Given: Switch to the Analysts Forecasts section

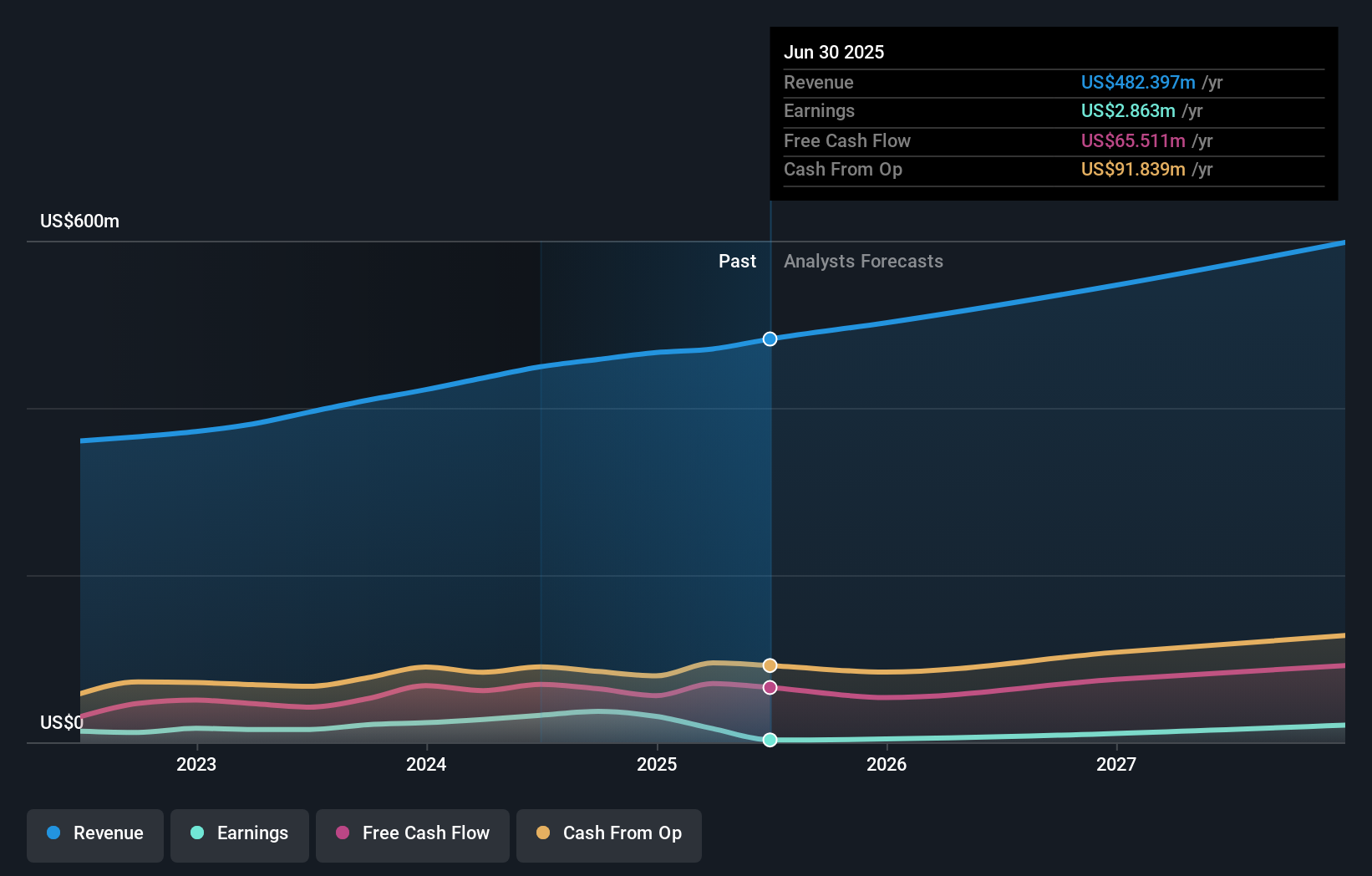Looking at the screenshot, I should coord(863,261).
